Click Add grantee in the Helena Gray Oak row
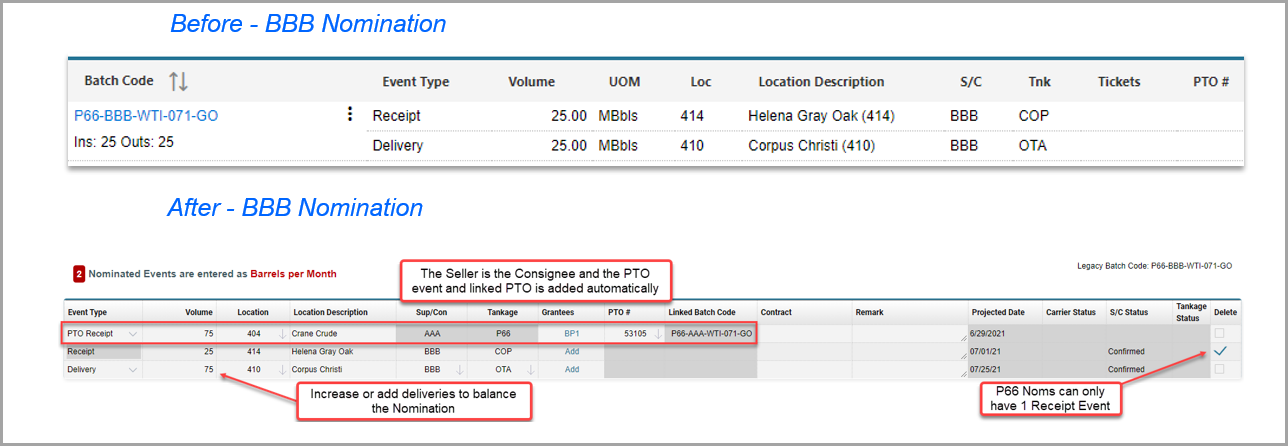This screenshot has height=446, width=1288. click(x=572, y=351)
